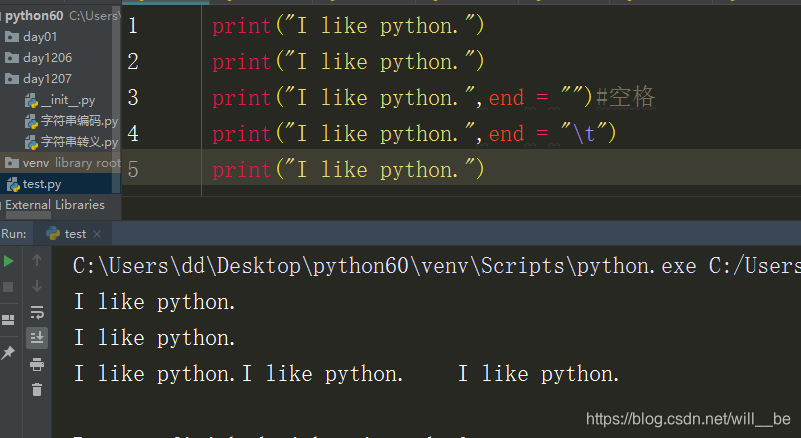Click second 'I like python.' console output line

pos(154,338)
